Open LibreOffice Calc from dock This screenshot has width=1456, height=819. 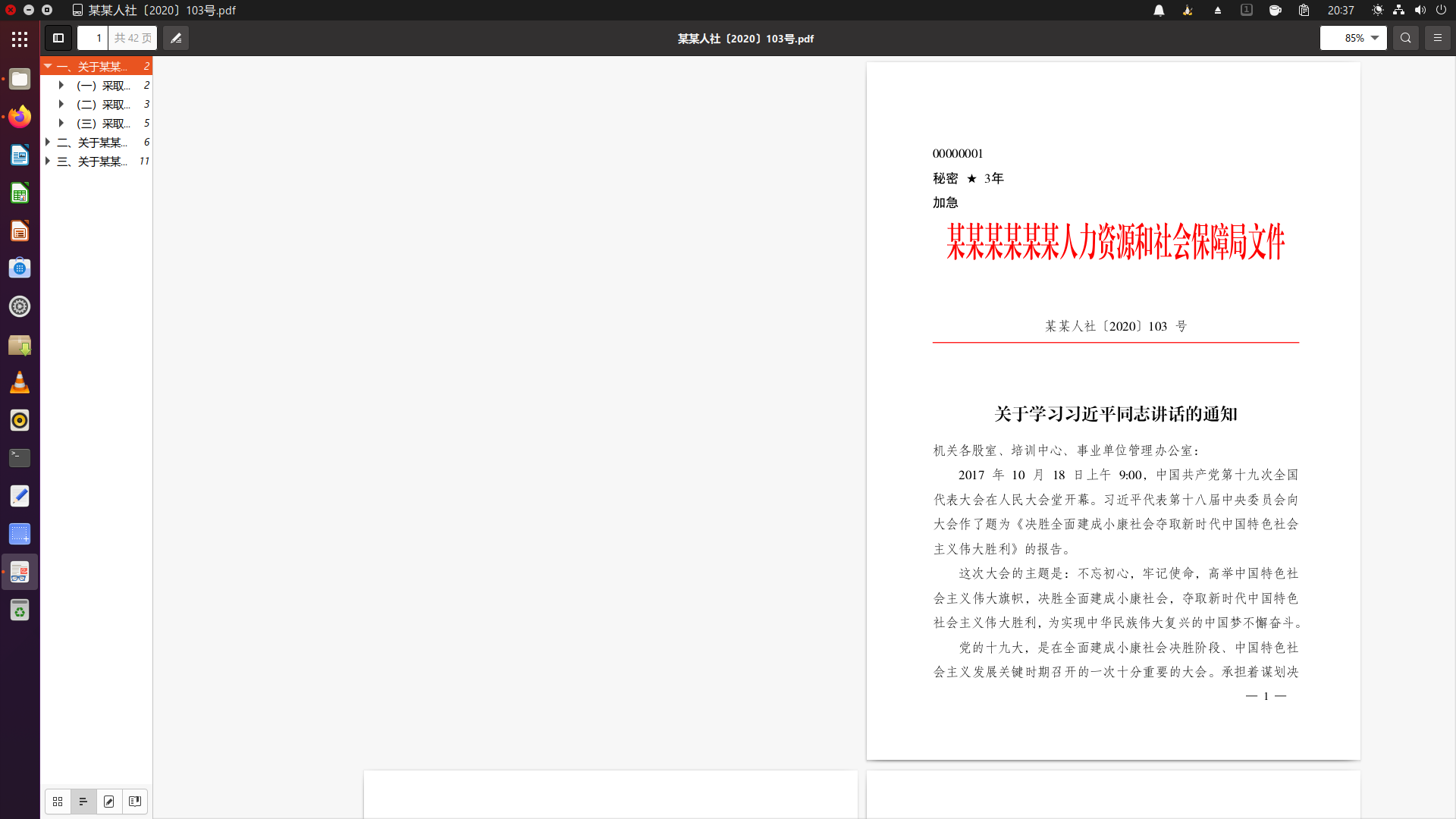(20, 193)
